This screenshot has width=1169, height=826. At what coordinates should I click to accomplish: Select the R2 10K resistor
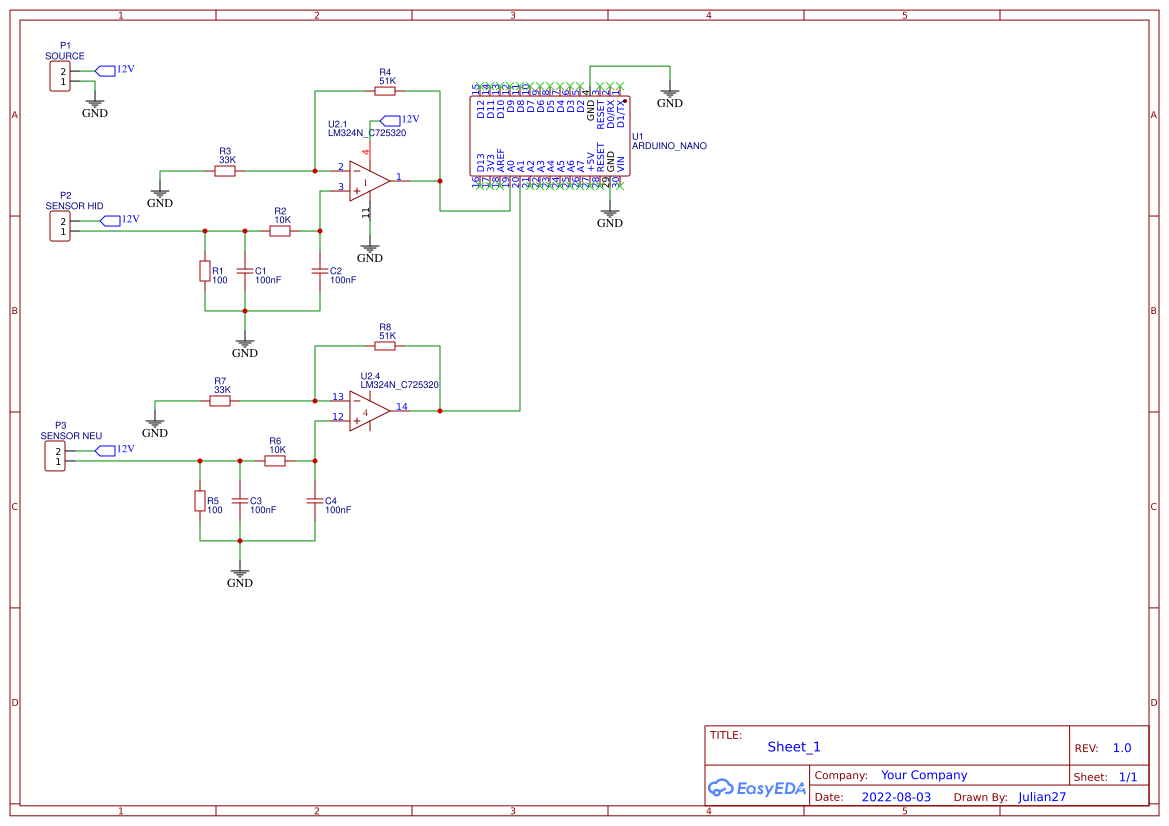[x=280, y=231]
